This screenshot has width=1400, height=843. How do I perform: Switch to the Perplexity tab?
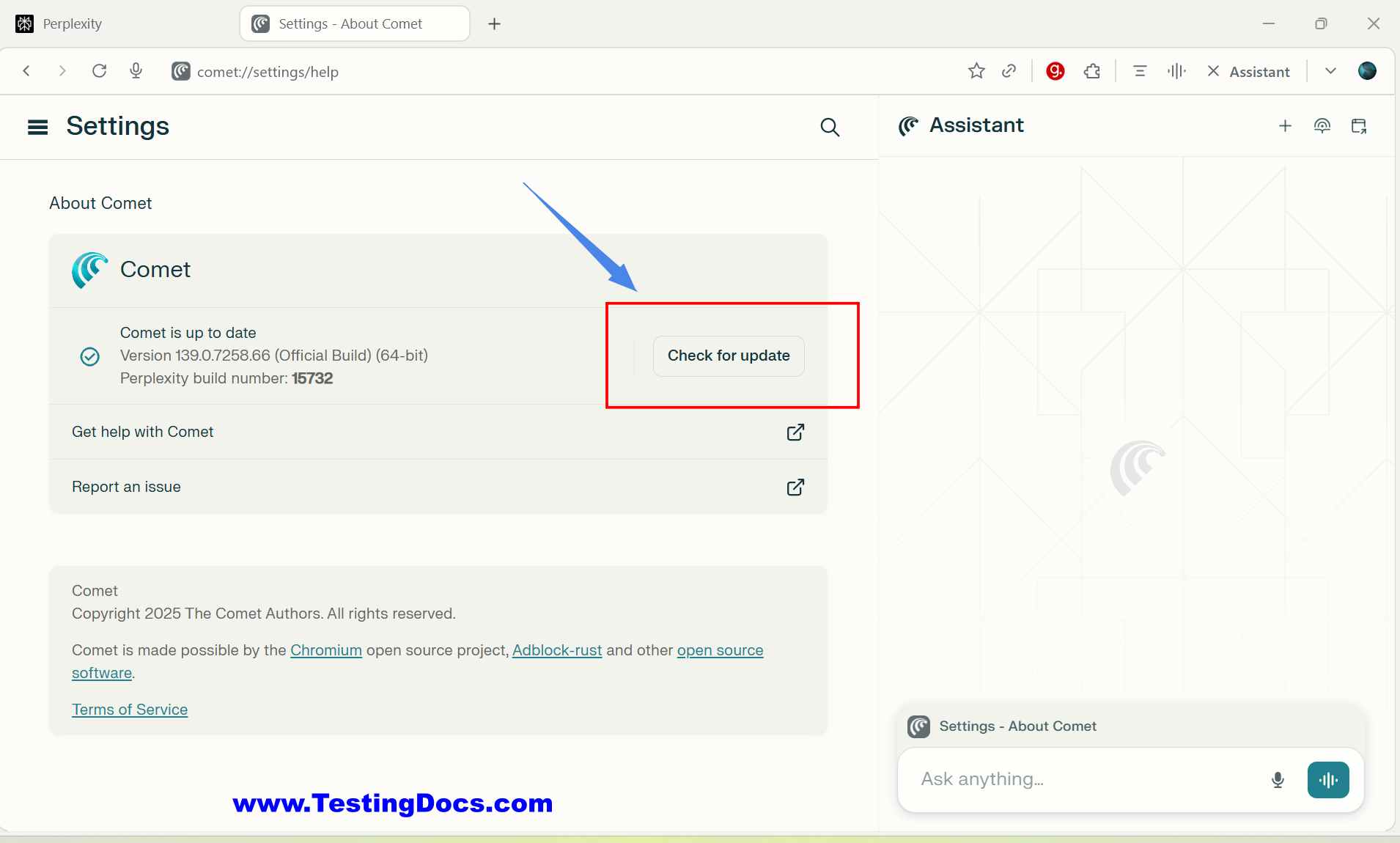point(72,23)
